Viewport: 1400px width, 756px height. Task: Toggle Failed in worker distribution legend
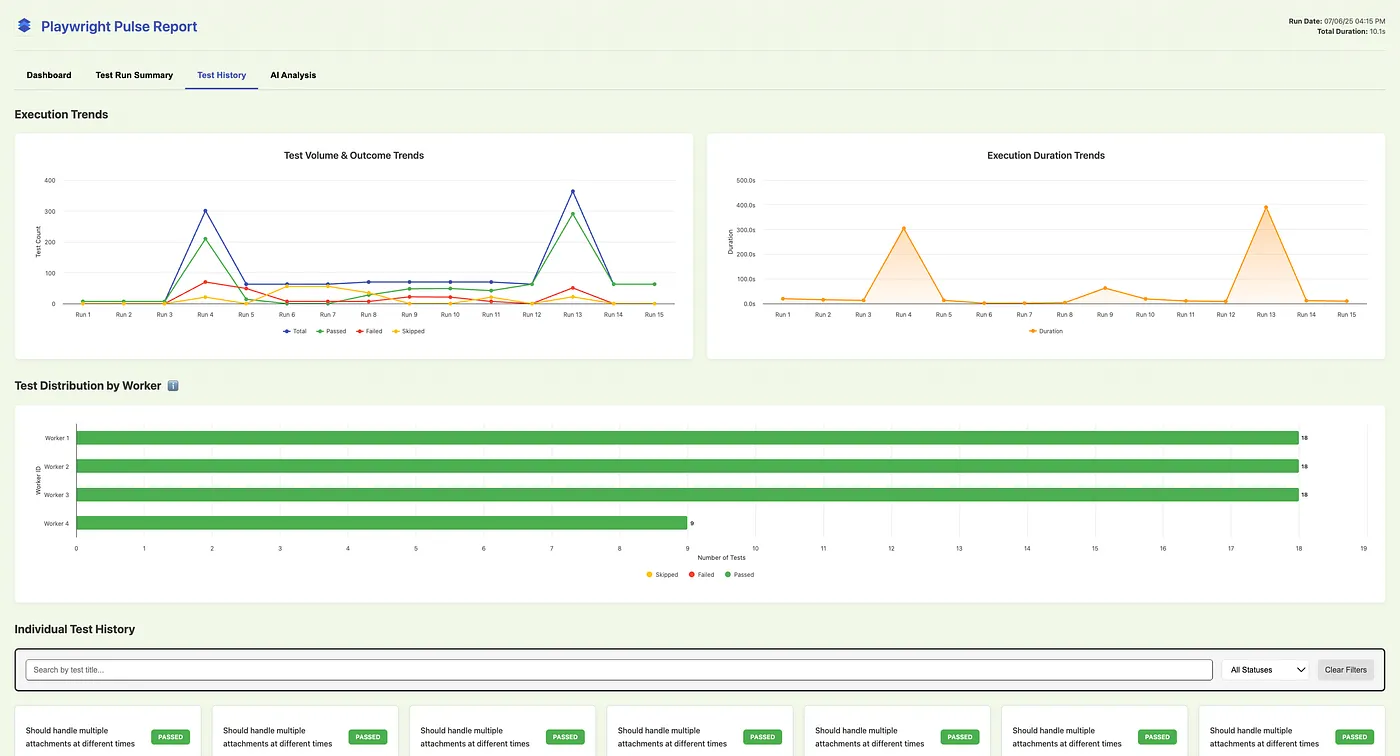pyautogui.click(x=701, y=575)
